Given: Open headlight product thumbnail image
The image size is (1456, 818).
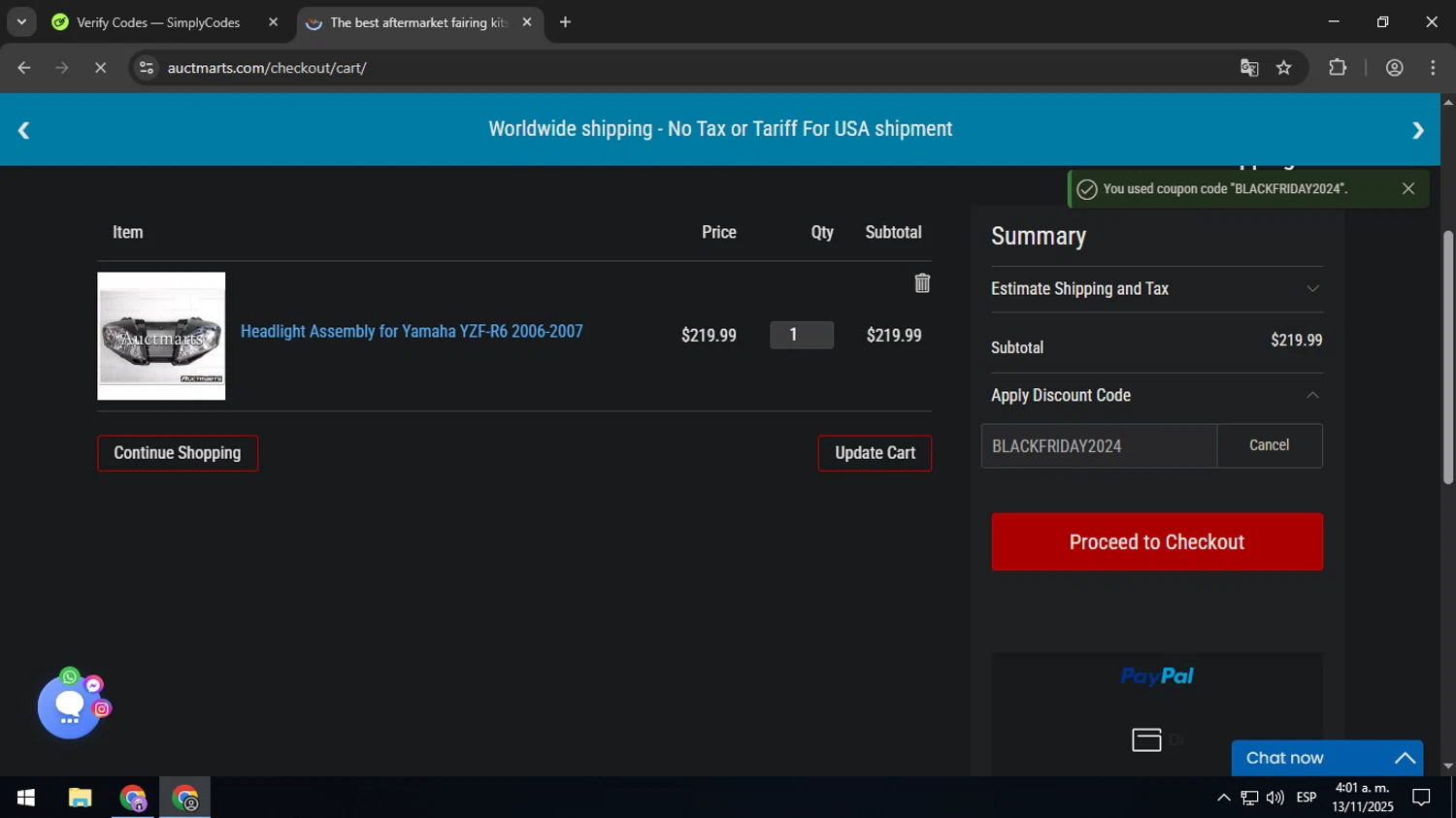Looking at the screenshot, I should [x=161, y=336].
